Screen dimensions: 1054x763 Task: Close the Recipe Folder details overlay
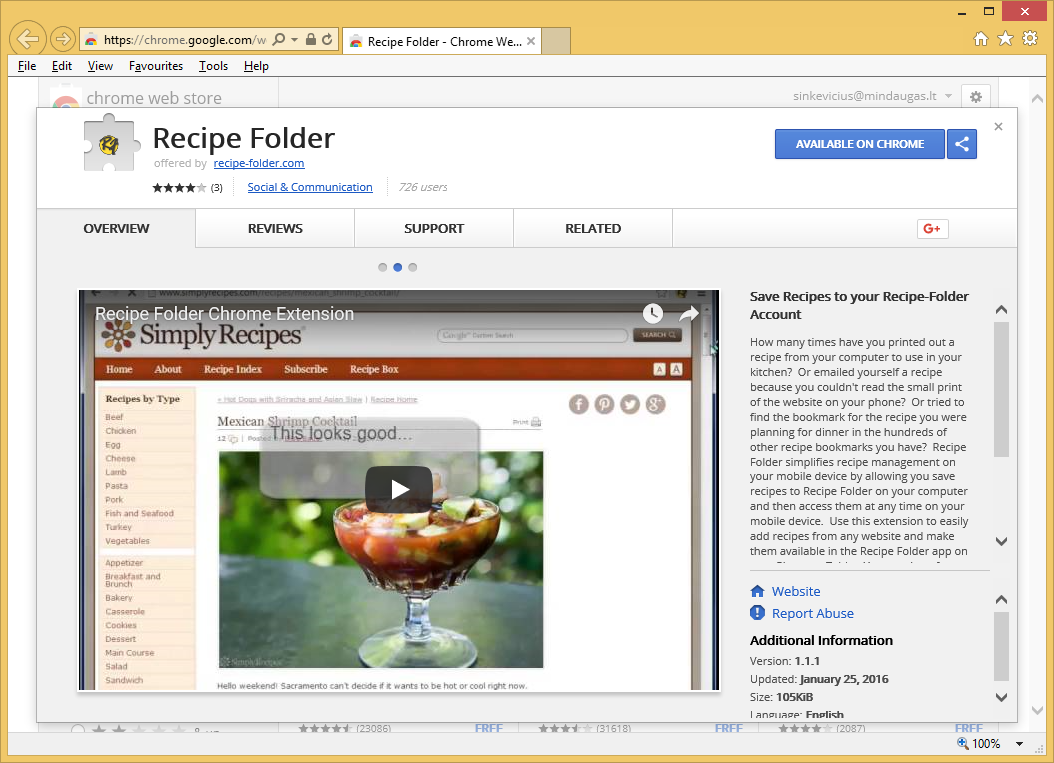(998, 126)
